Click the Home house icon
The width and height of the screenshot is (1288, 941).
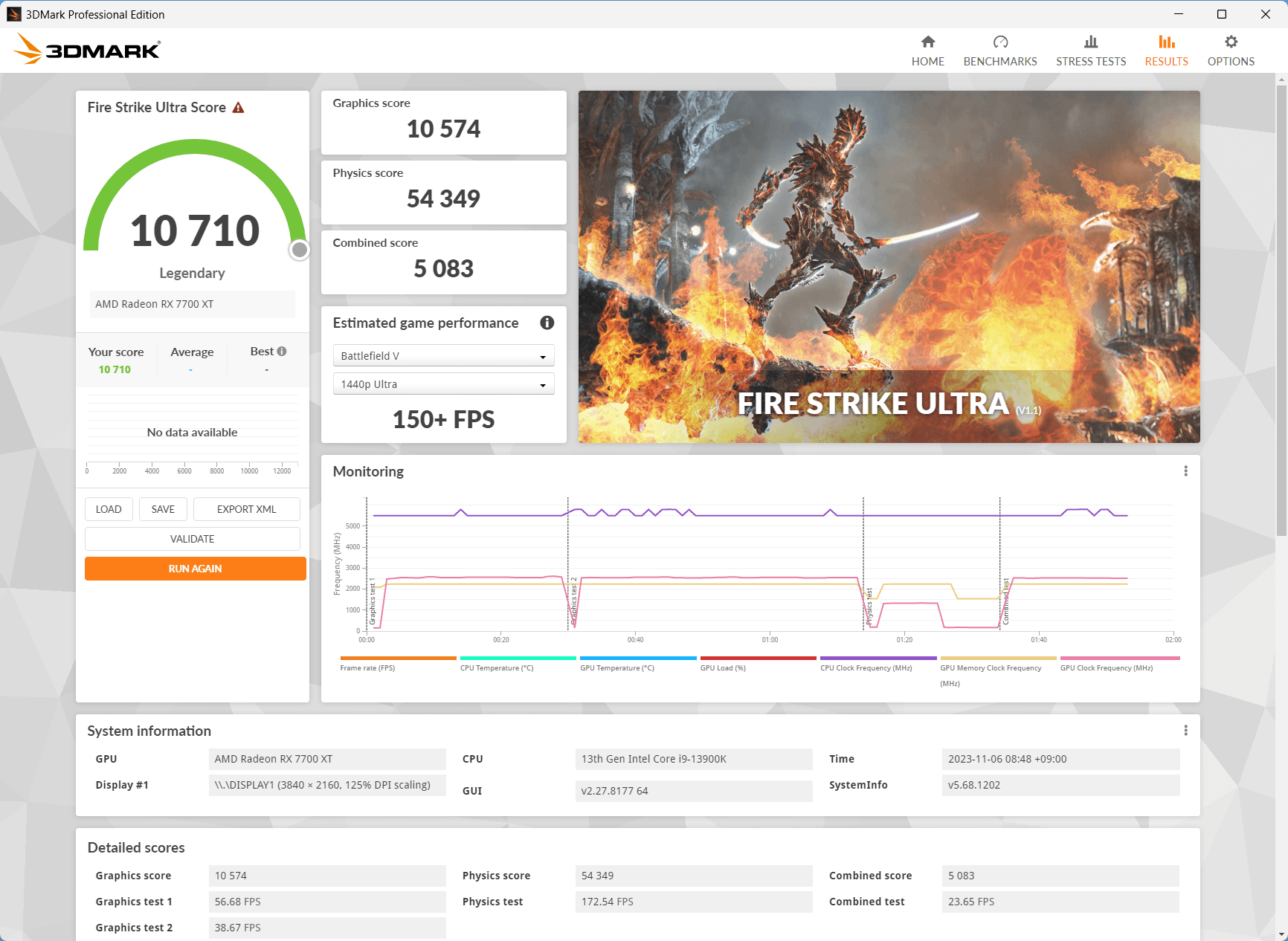[927, 42]
